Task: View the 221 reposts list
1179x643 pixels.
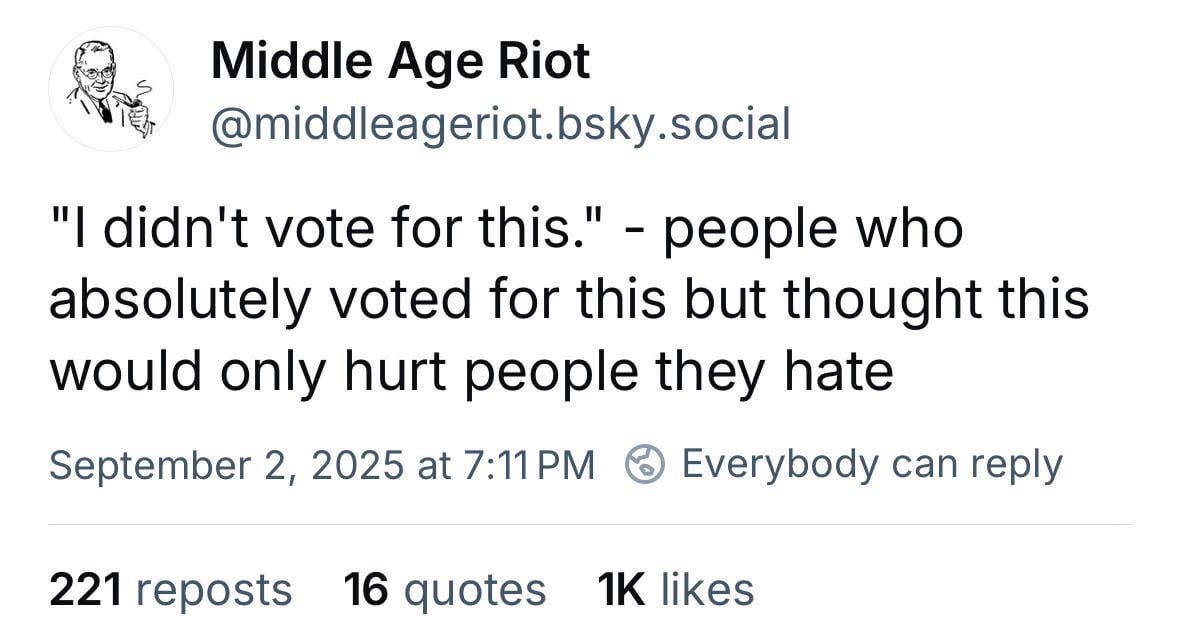Action: point(171,589)
